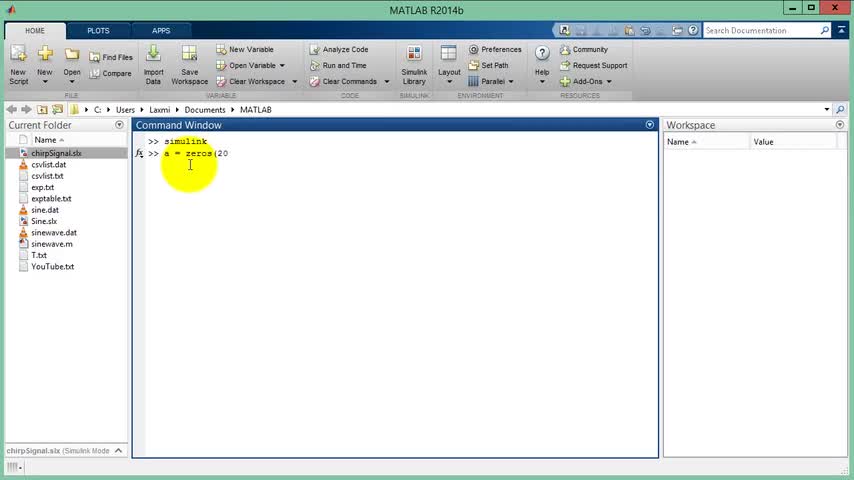The width and height of the screenshot is (854, 480).
Task: Click the quick access Help icon
Action: pos(693,31)
